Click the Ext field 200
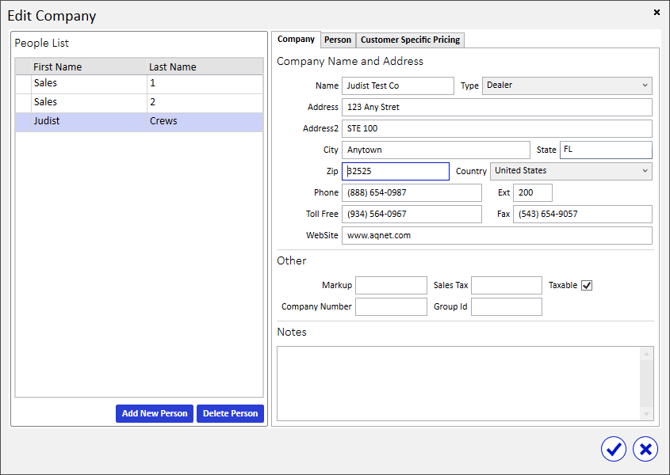This screenshot has height=475, width=670. 533,193
